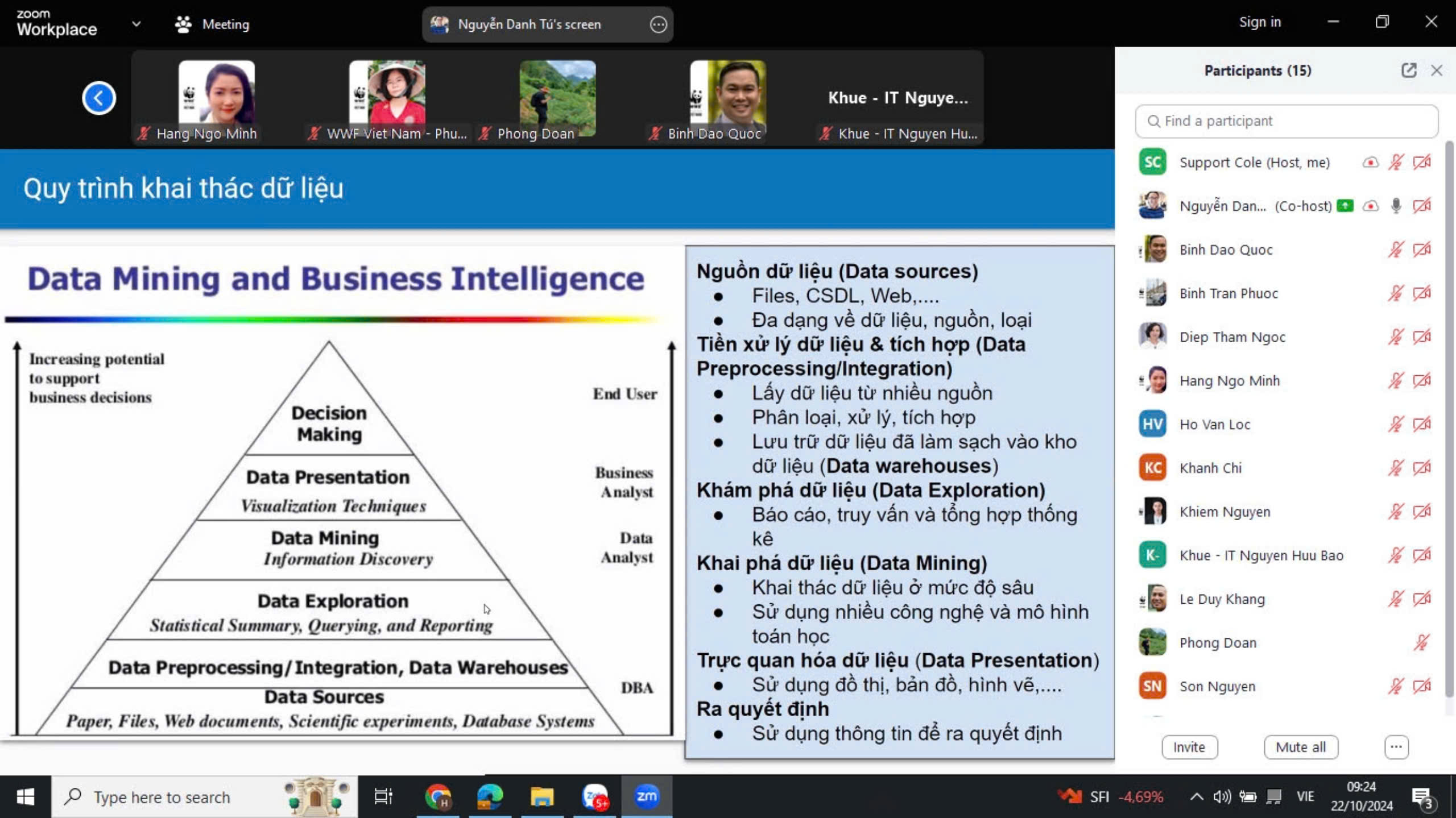Click the taskbar search box

[205, 797]
